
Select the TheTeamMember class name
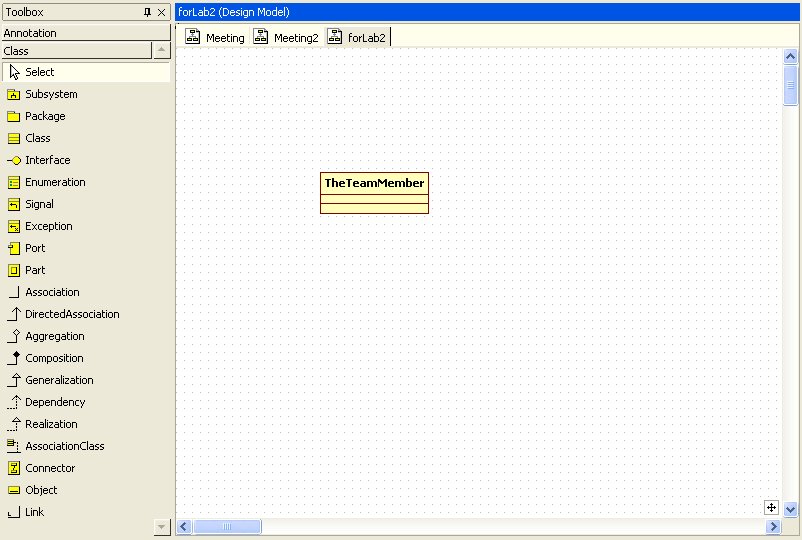click(x=374, y=183)
